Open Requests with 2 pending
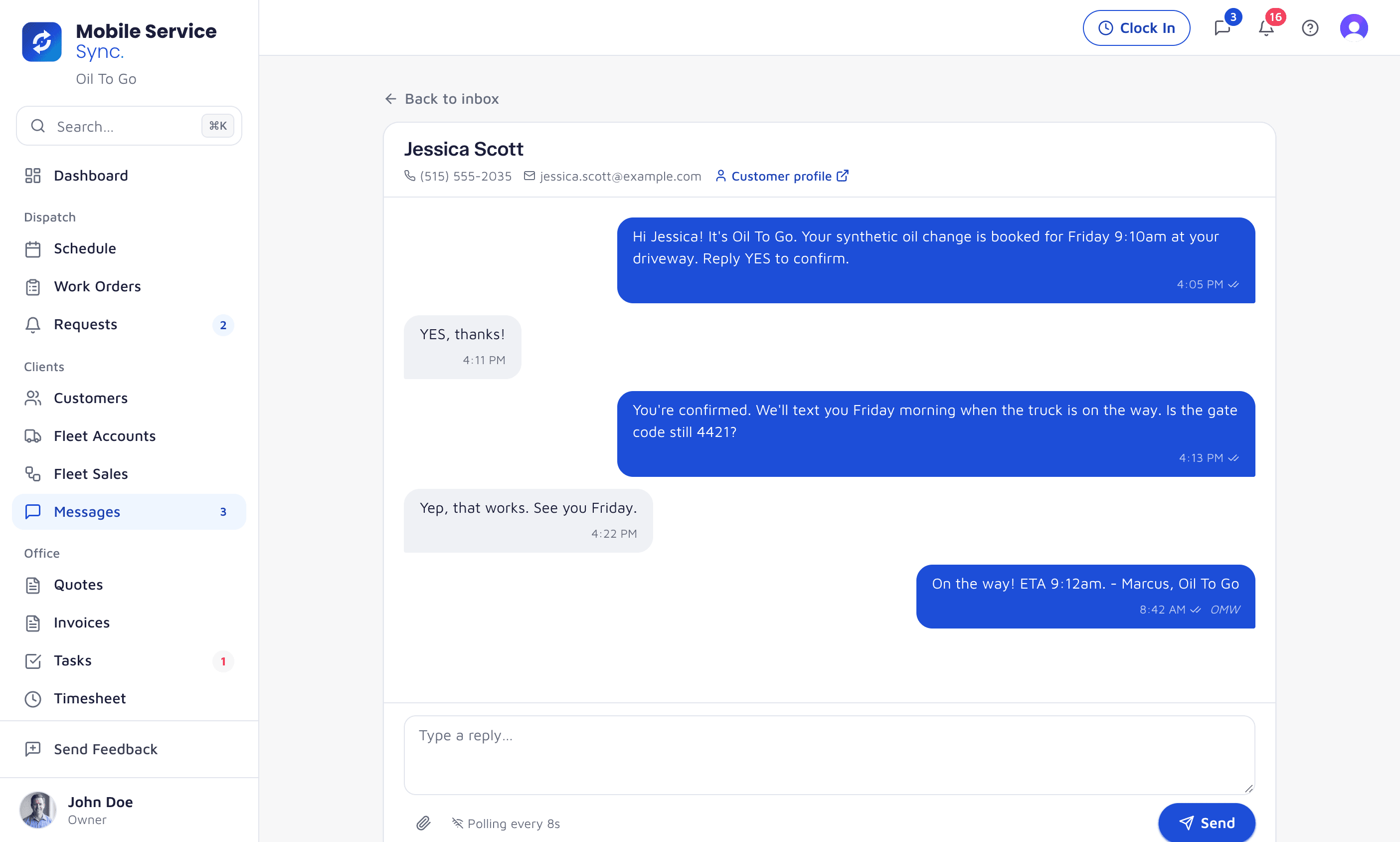Image resolution: width=1400 pixels, height=842 pixels. coord(129,325)
